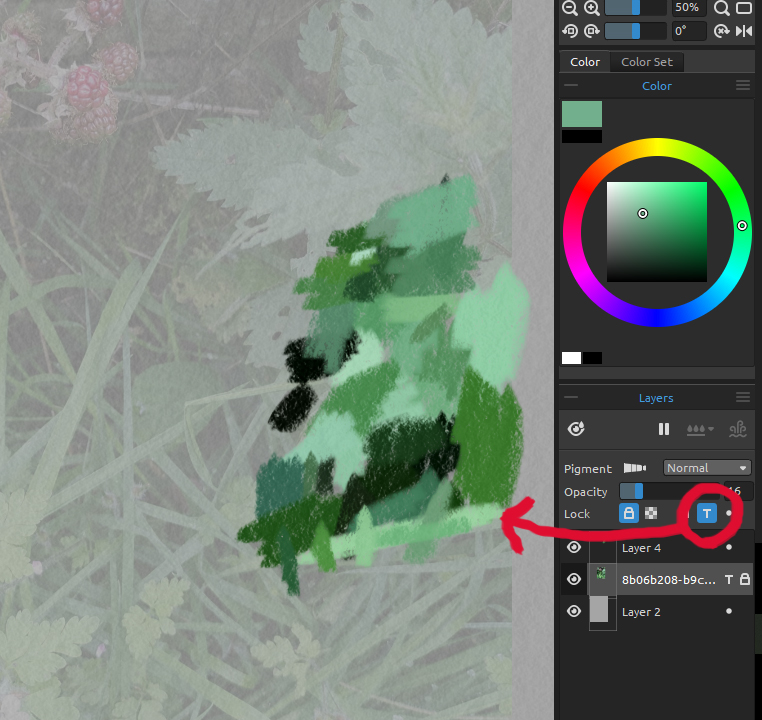The width and height of the screenshot is (762, 720).
Task: Click the lock icon on 8b06b208 layer
Action: pos(745,579)
